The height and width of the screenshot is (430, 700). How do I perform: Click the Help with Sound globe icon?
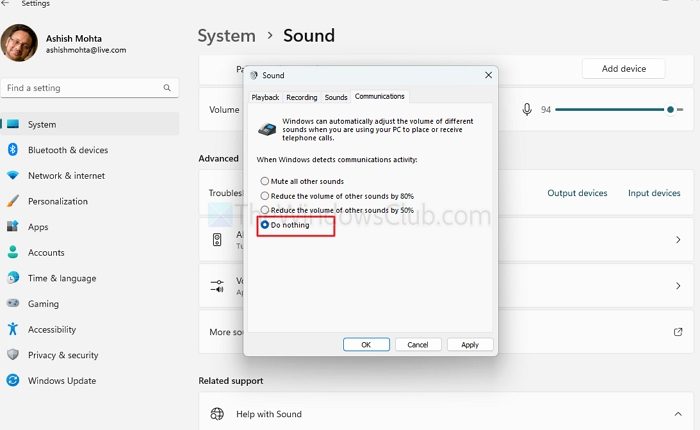point(217,414)
